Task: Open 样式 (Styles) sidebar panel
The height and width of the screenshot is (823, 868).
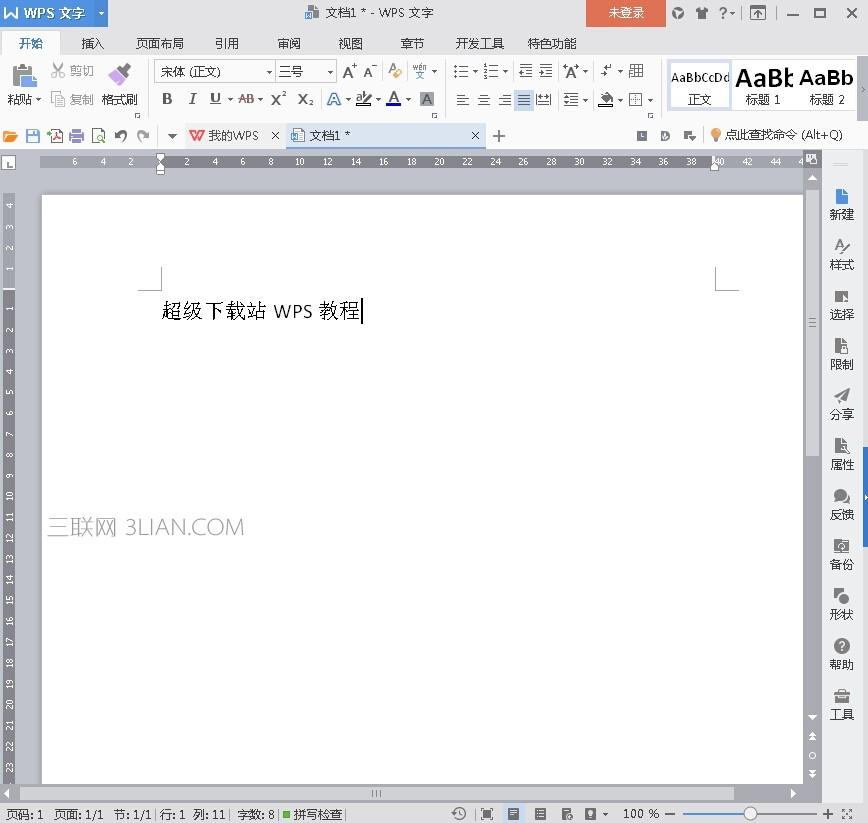Action: pyautogui.click(x=841, y=254)
